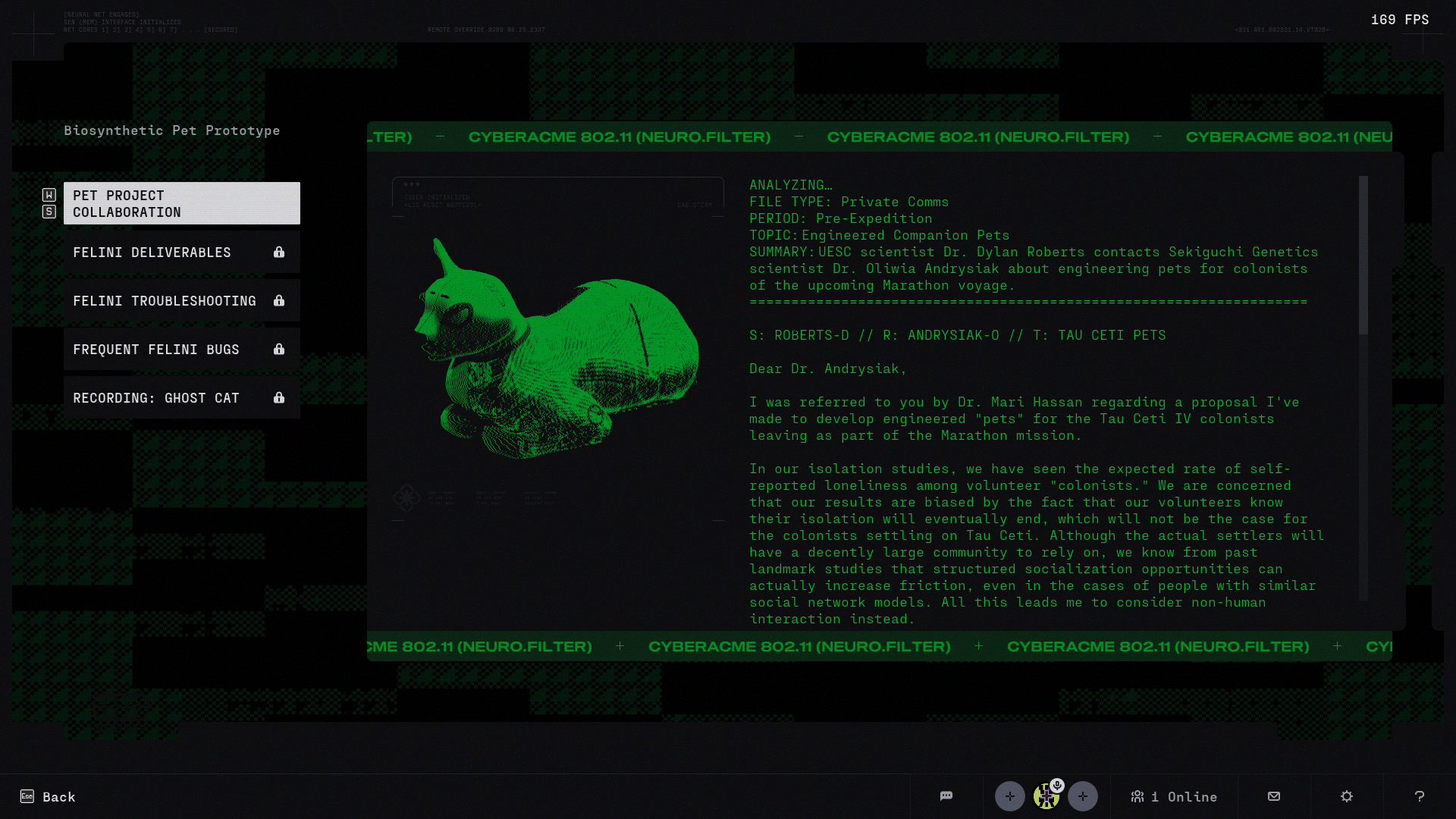Click the right add-squadmate plus button
1456x819 pixels.
(x=1082, y=796)
